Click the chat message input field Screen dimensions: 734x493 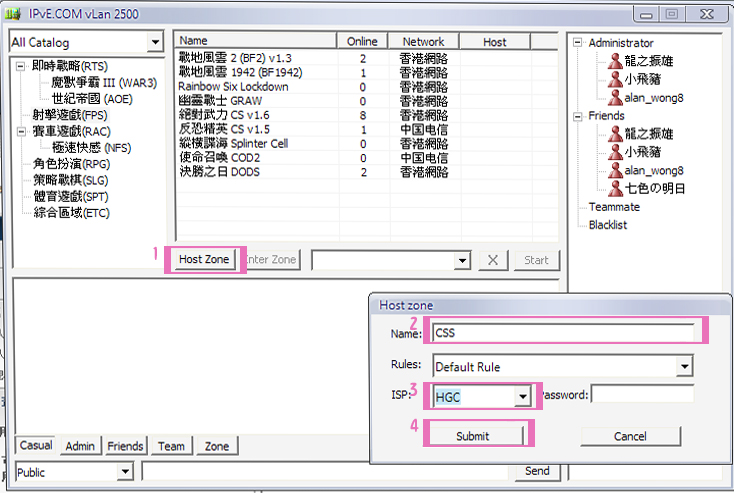click(x=326, y=471)
